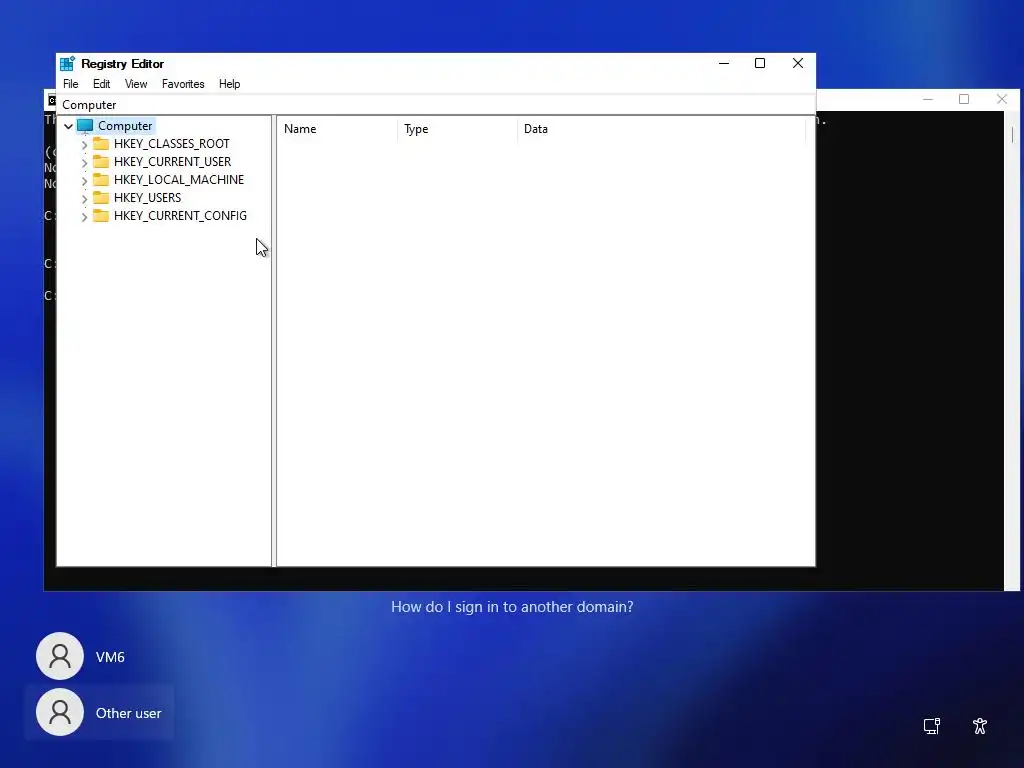1024x768 pixels.
Task: Open the Help menu
Action: [229, 84]
